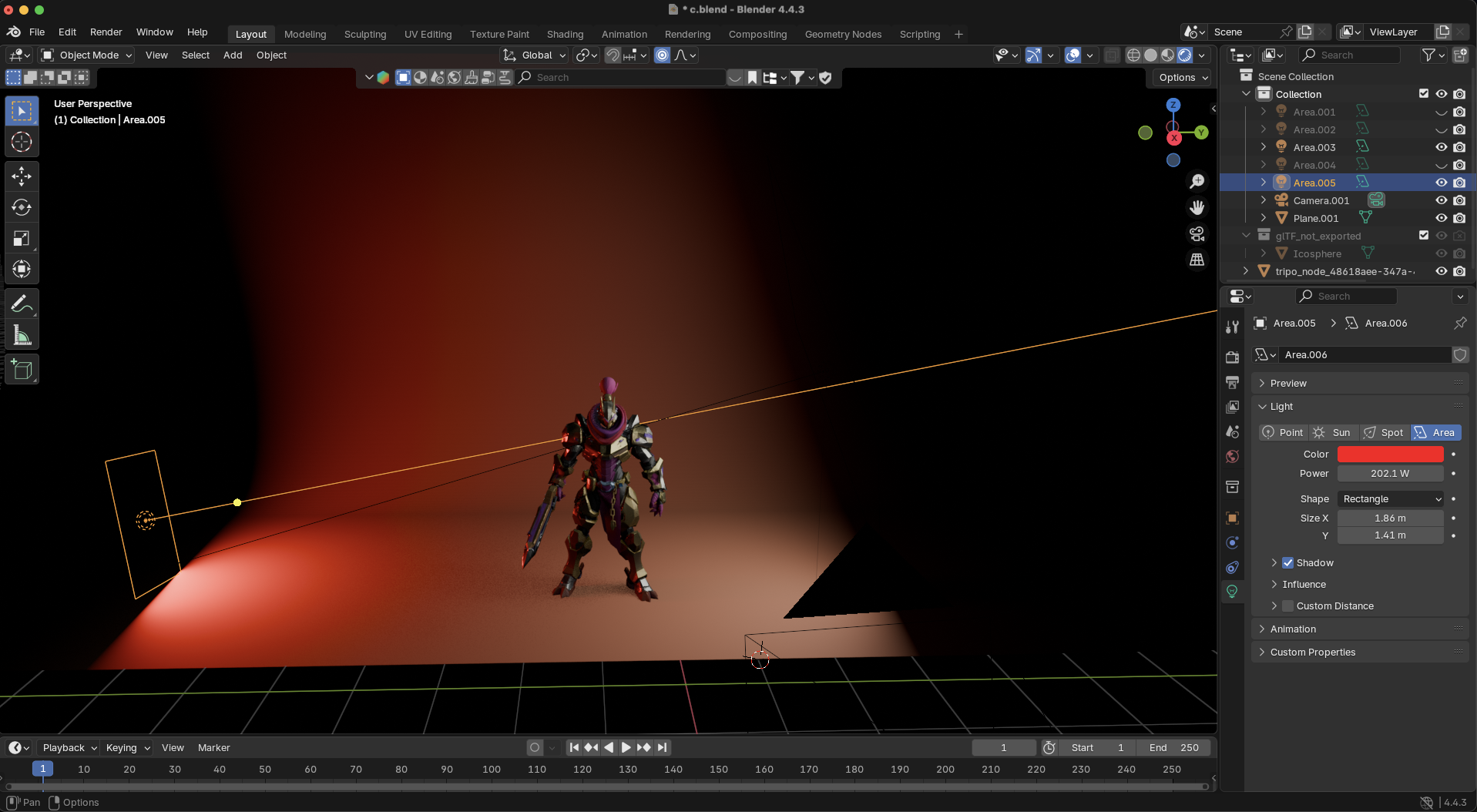Image resolution: width=1477 pixels, height=812 pixels.
Task: Click the pan view hand icon
Action: (x=1197, y=207)
